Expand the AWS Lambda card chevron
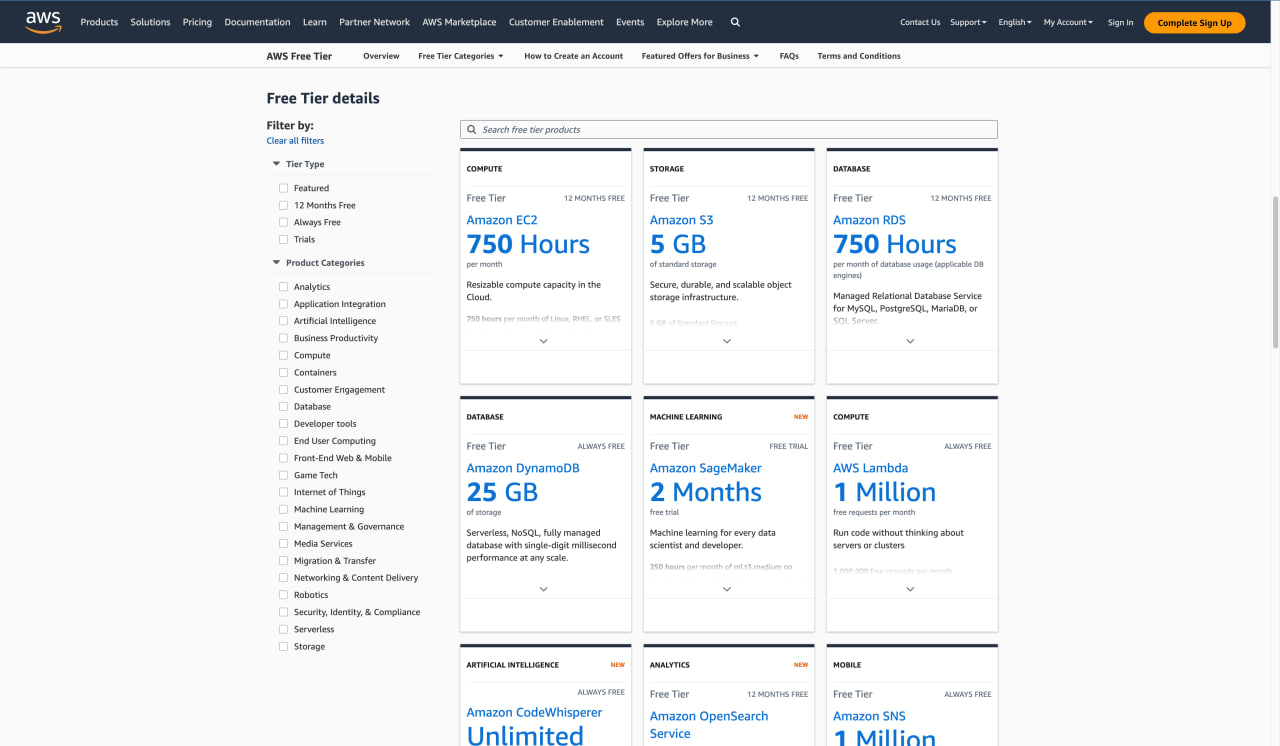This screenshot has height=746, width=1280. click(910, 589)
